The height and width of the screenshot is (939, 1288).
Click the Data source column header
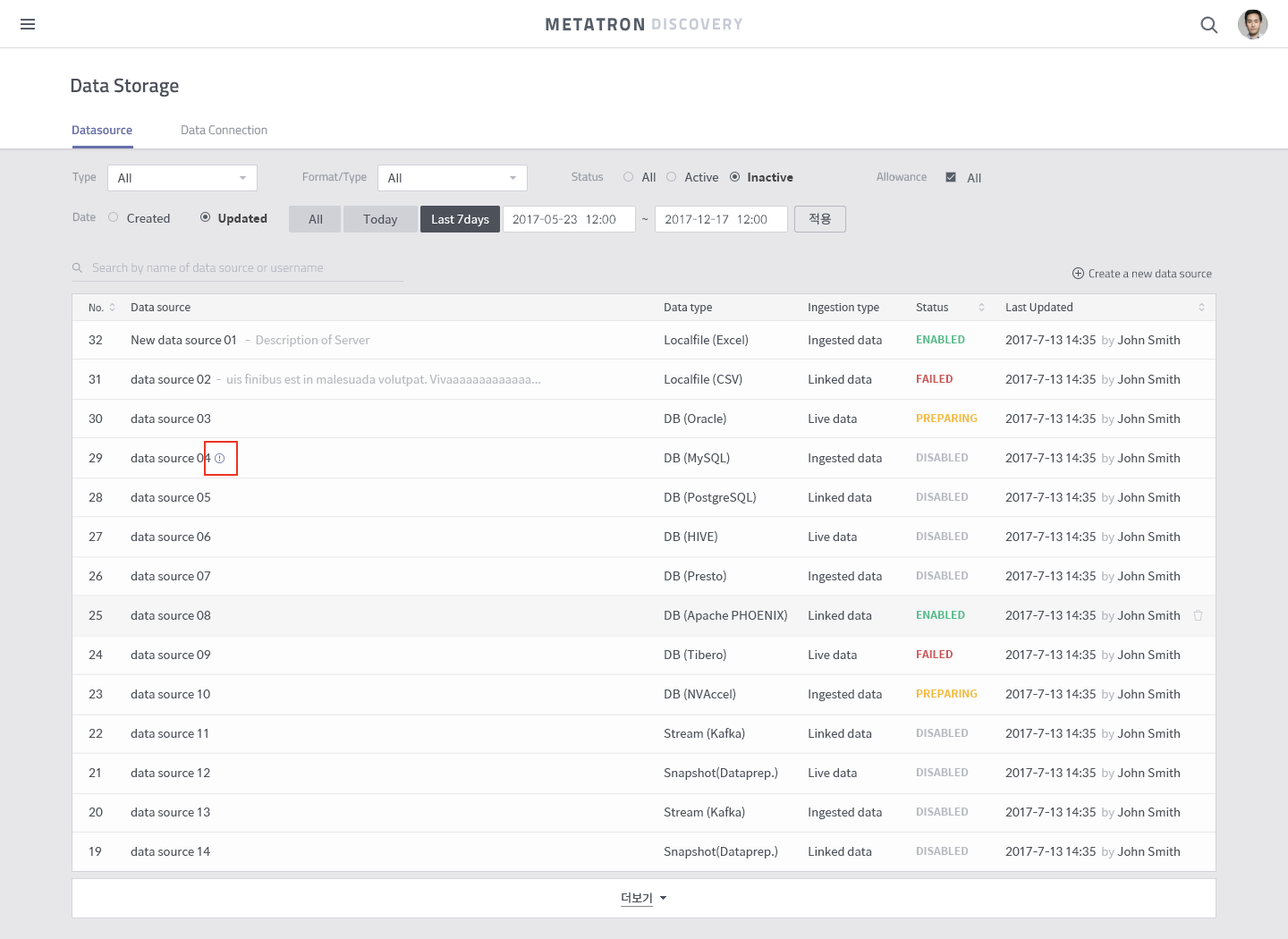160,308
